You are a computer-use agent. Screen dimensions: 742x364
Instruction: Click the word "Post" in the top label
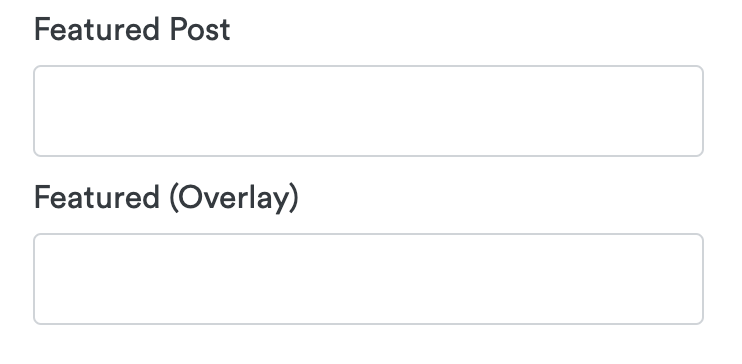click(x=200, y=29)
